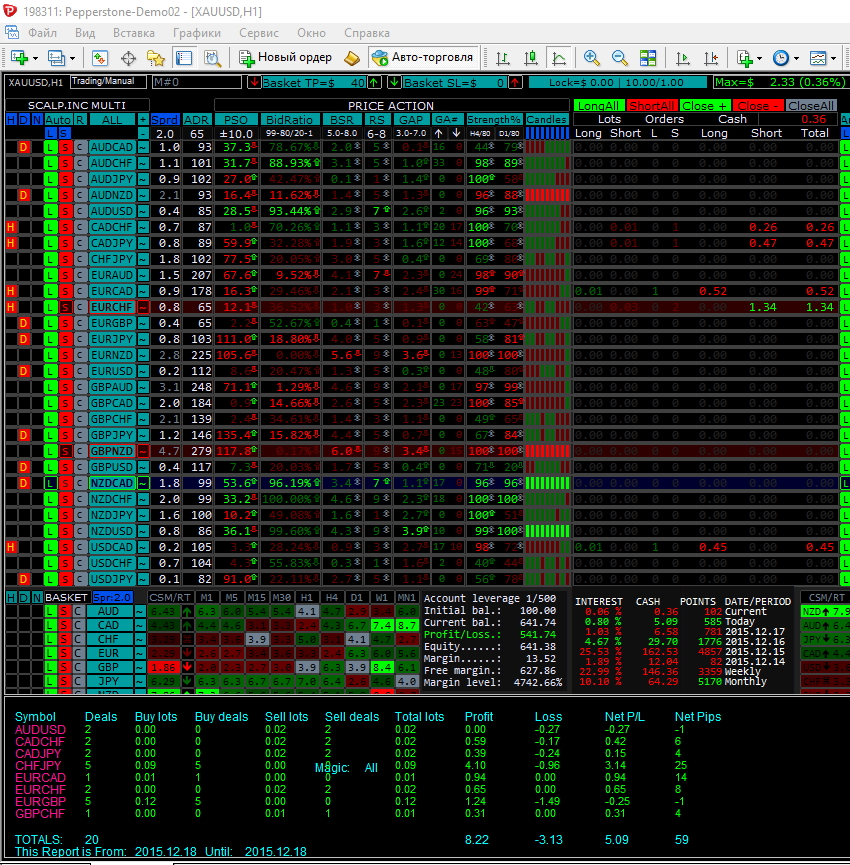Viewport: 850px width, 865px height.
Task: Toggle the Auto header button
Action: (x=58, y=120)
